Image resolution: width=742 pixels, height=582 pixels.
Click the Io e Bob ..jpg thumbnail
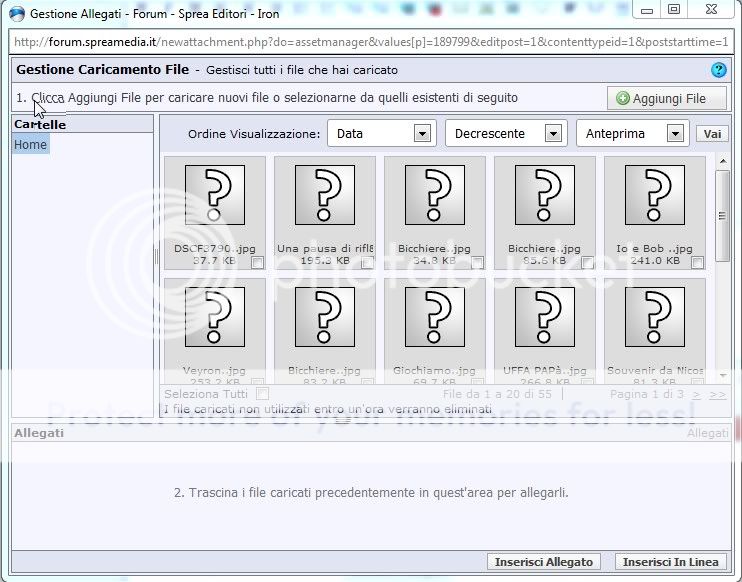pos(654,196)
